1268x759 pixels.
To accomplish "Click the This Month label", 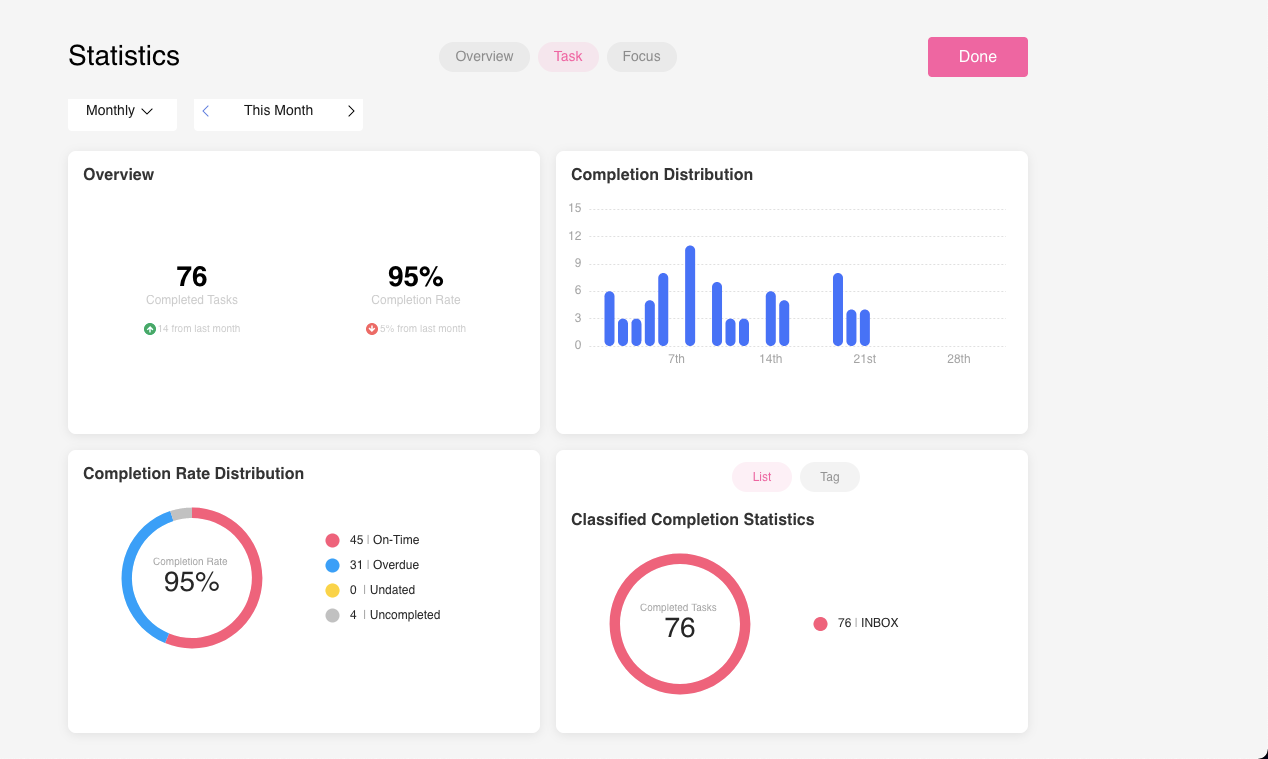I will [279, 110].
